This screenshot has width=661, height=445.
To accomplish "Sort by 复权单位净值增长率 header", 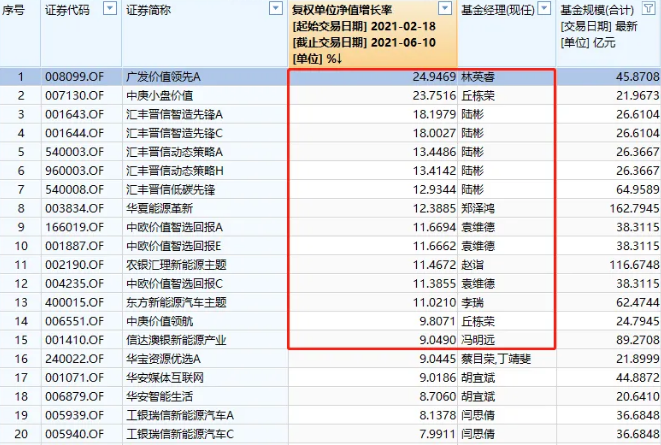I will coord(342,10).
